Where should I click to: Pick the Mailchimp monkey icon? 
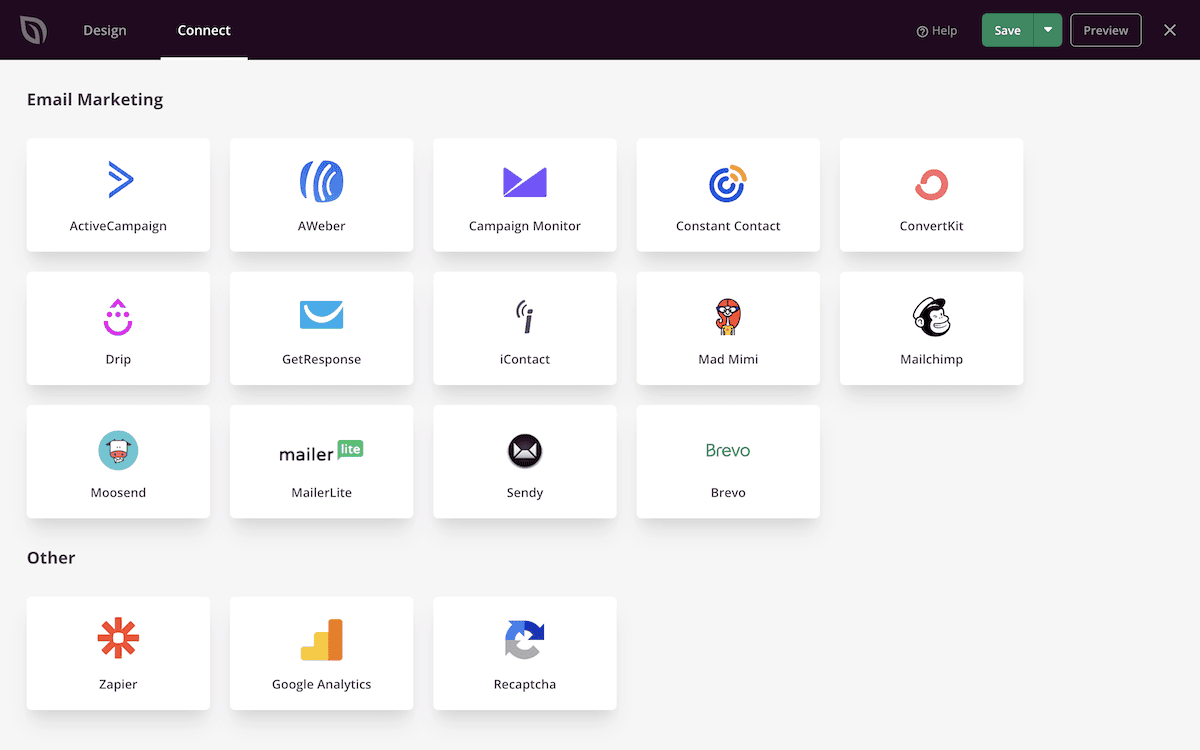pos(932,316)
